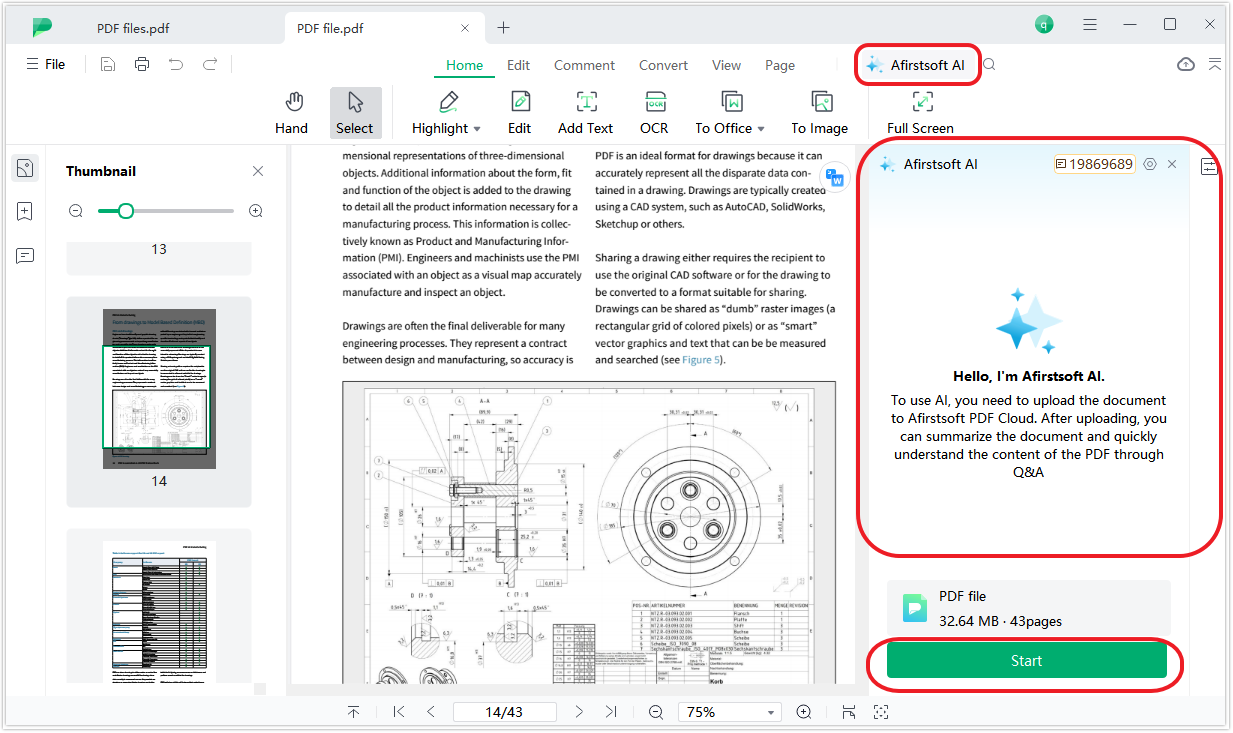The height and width of the screenshot is (733, 1233).
Task: Click the green Start button
Action: (x=1026, y=661)
